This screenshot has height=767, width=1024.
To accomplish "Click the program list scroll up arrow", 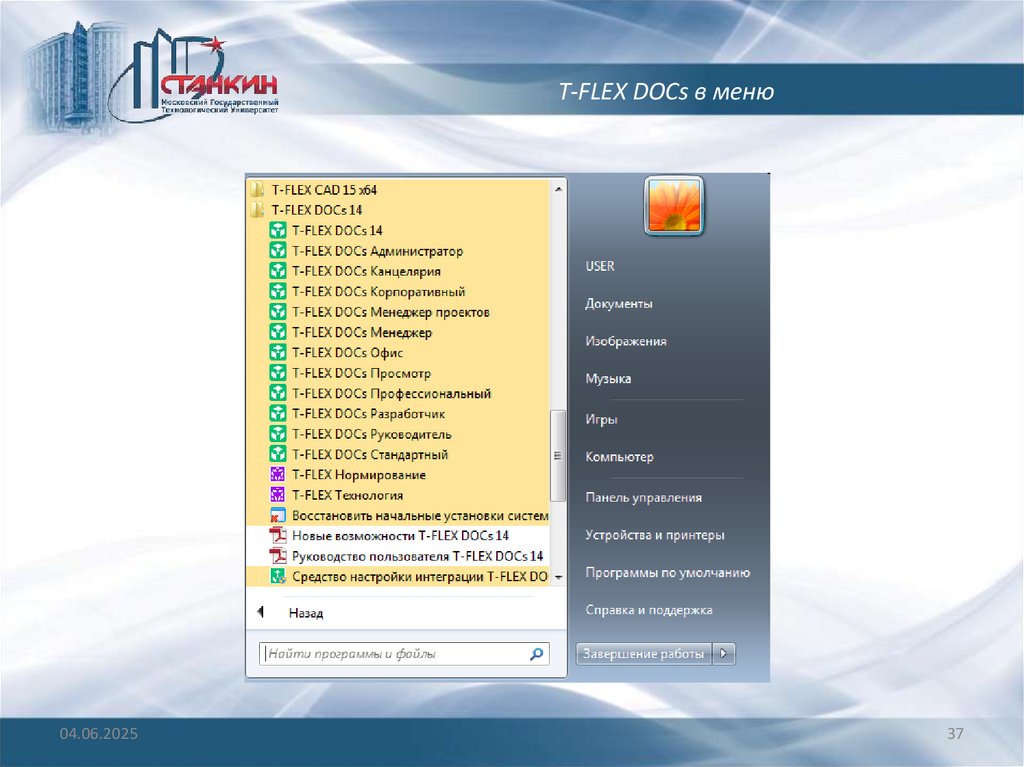I will pyautogui.click(x=558, y=189).
